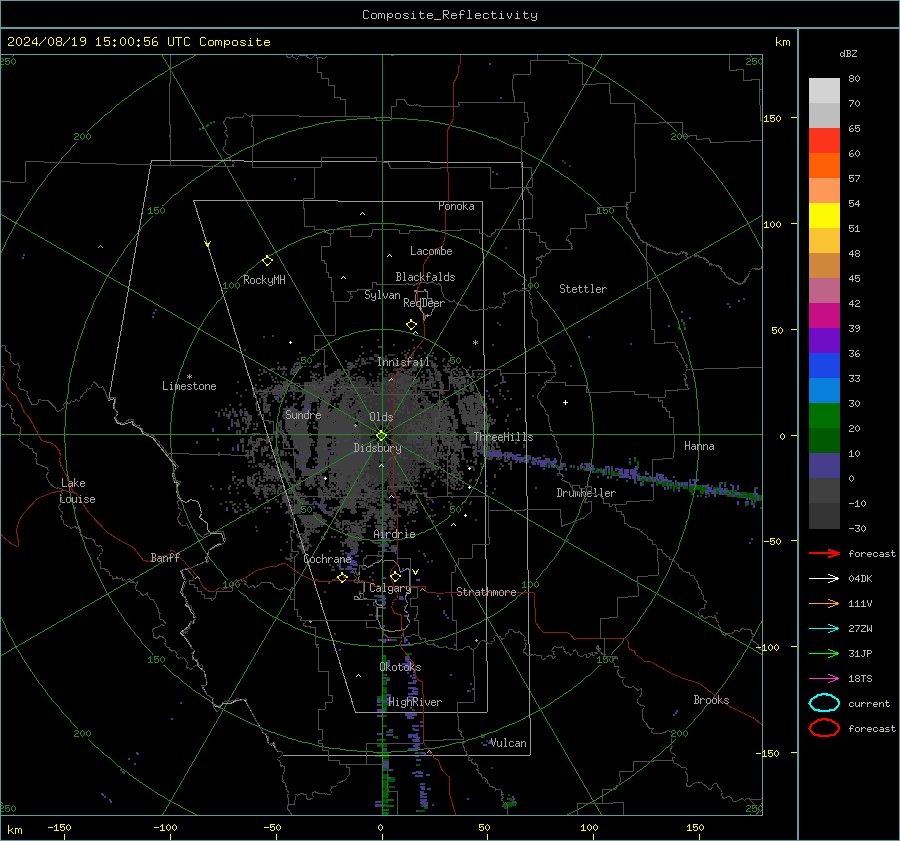Select the magenta 42 dBZ swatch
This screenshot has width=900, height=841.
click(824, 316)
